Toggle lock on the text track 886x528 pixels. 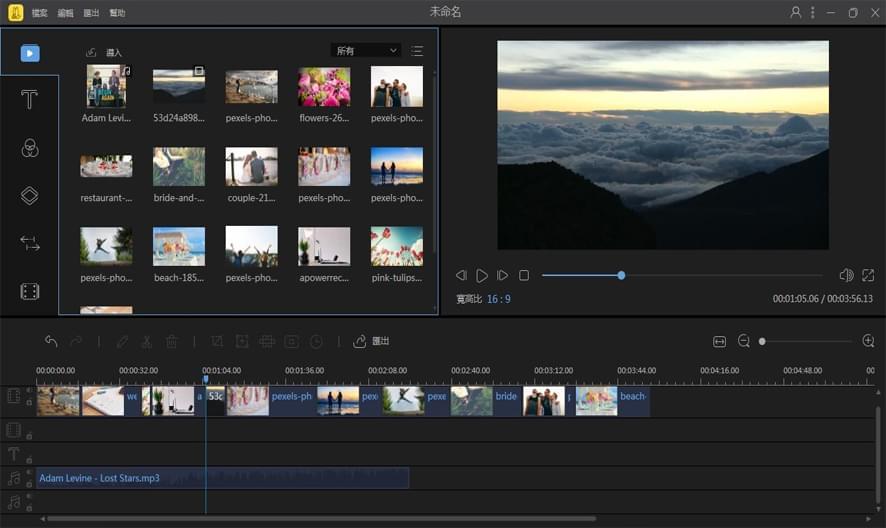pos(29,460)
